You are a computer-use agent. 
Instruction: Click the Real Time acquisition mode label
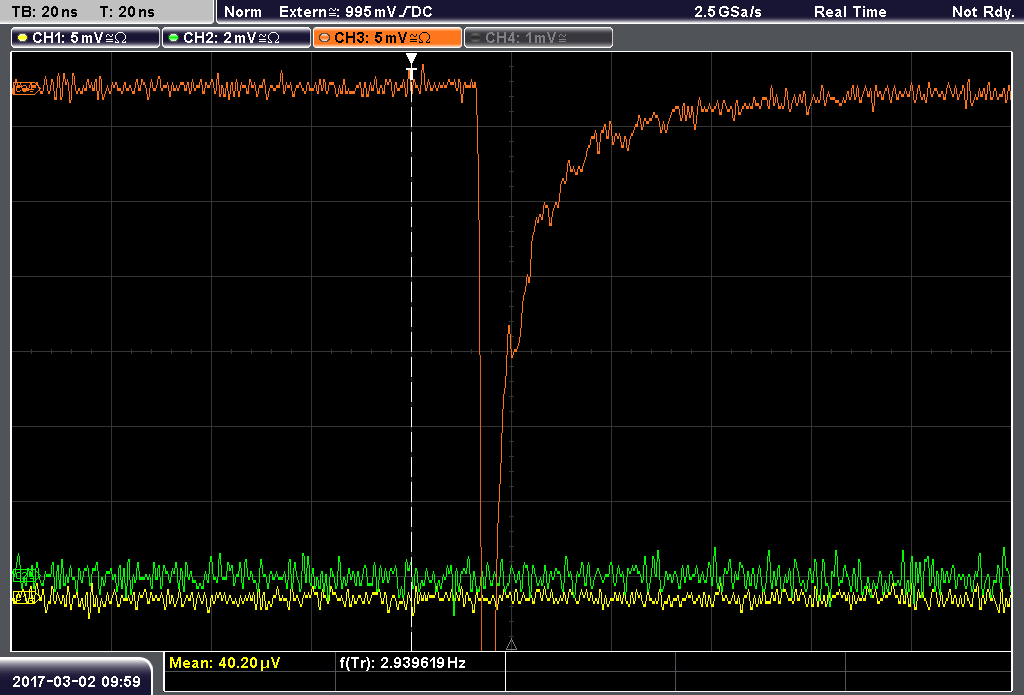pos(850,12)
